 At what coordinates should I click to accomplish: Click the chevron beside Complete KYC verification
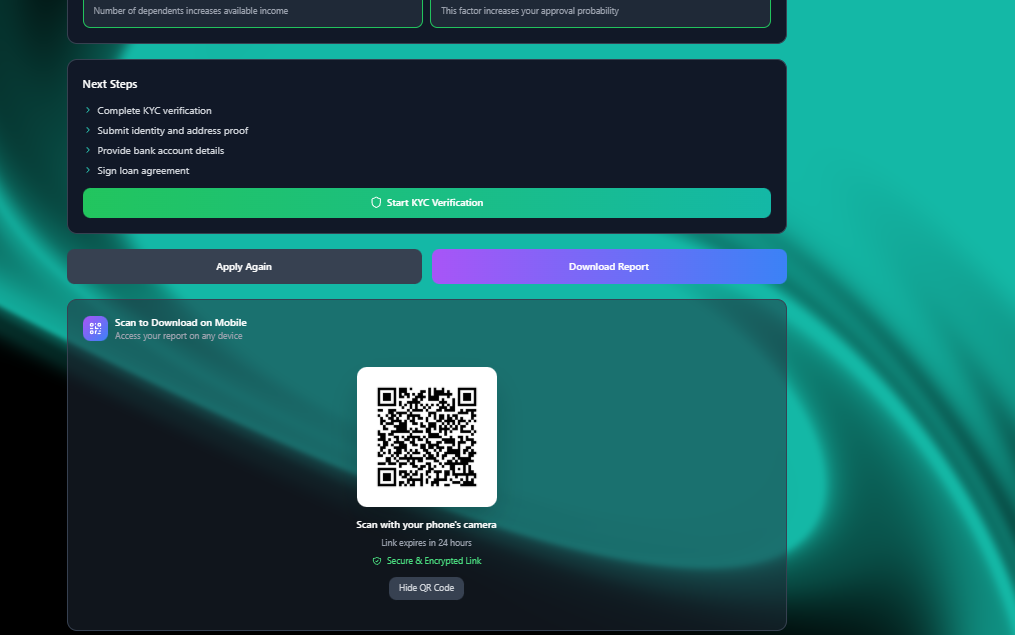click(88, 110)
